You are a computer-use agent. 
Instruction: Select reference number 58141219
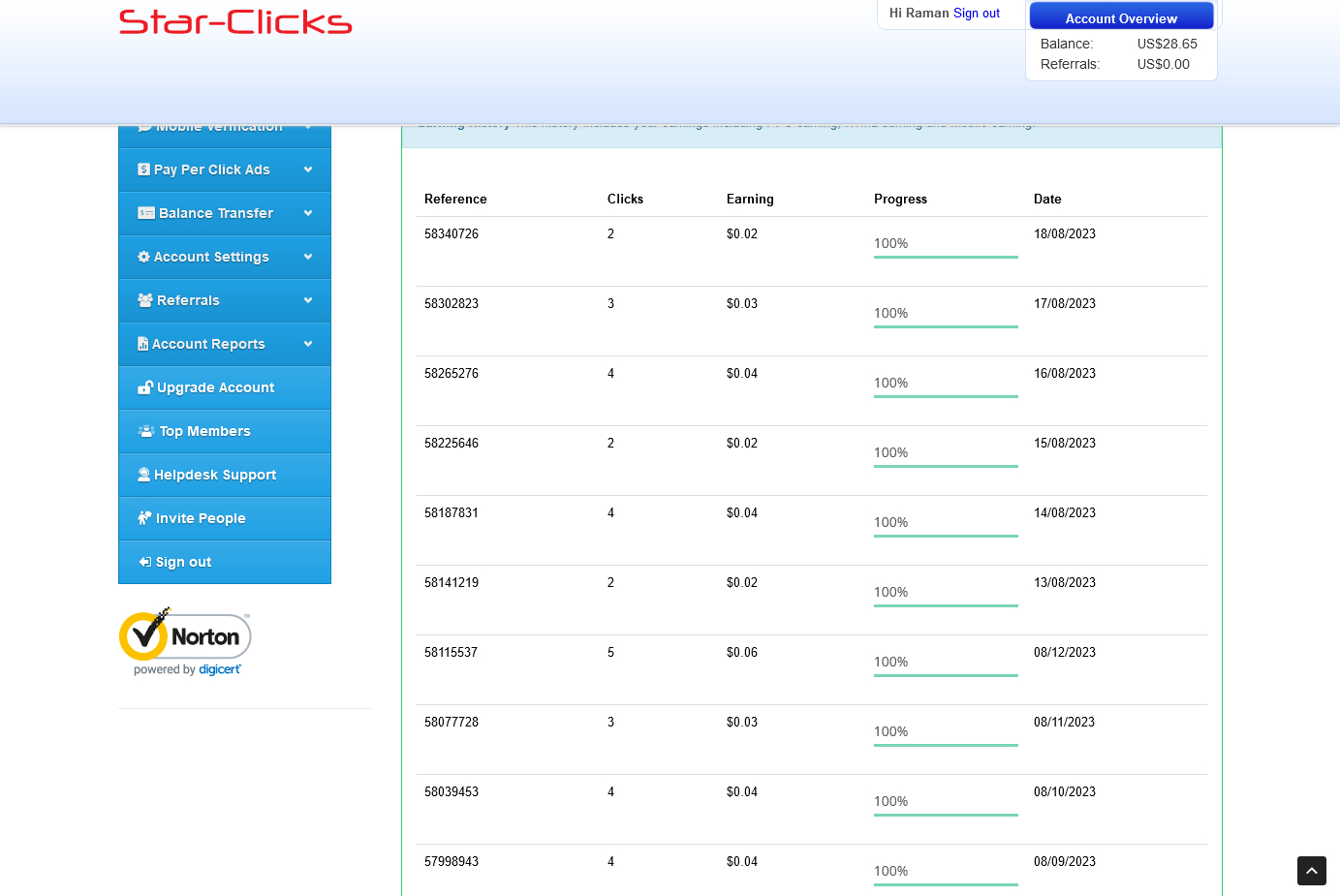click(452, 582)
